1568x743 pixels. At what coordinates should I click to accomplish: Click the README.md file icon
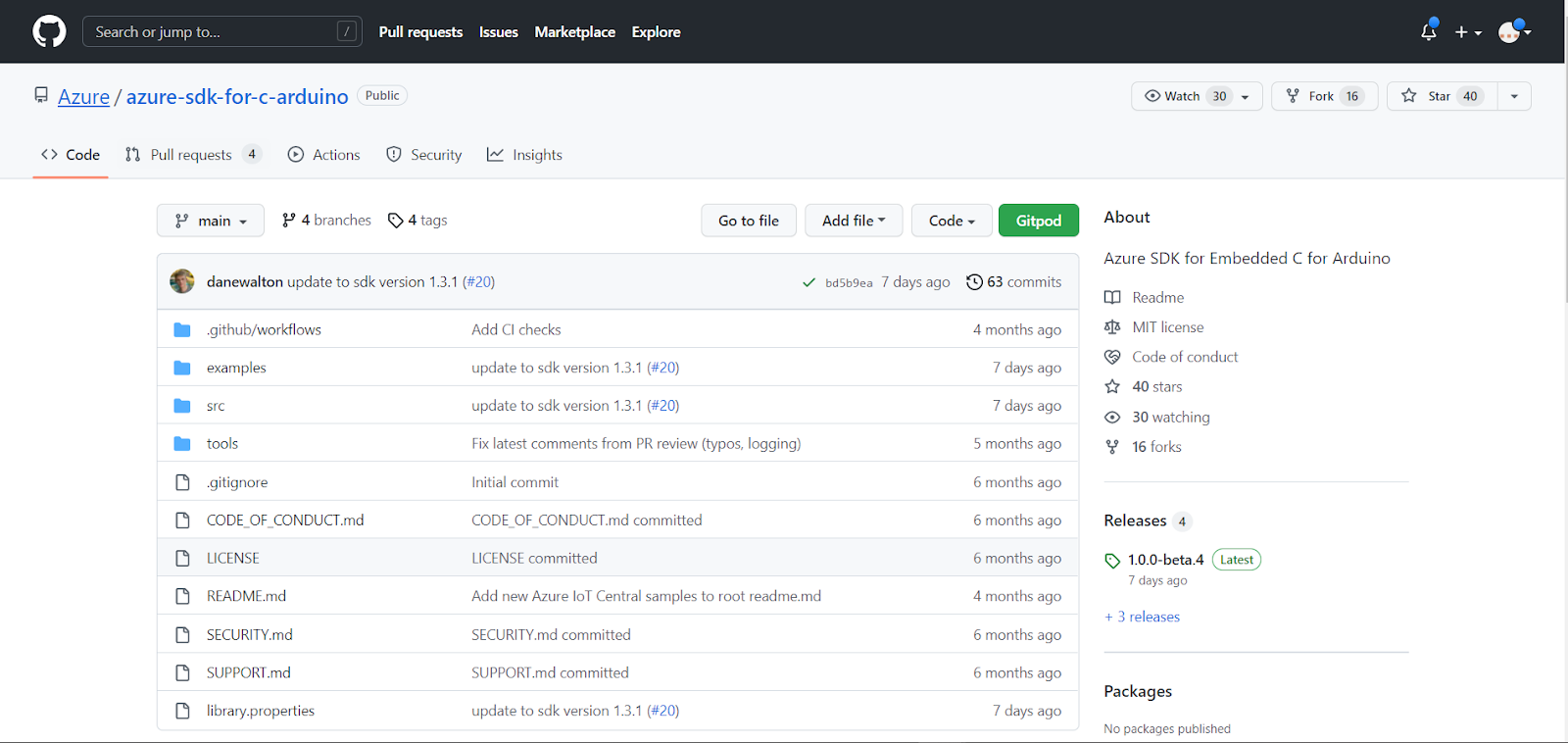(182, 596)
